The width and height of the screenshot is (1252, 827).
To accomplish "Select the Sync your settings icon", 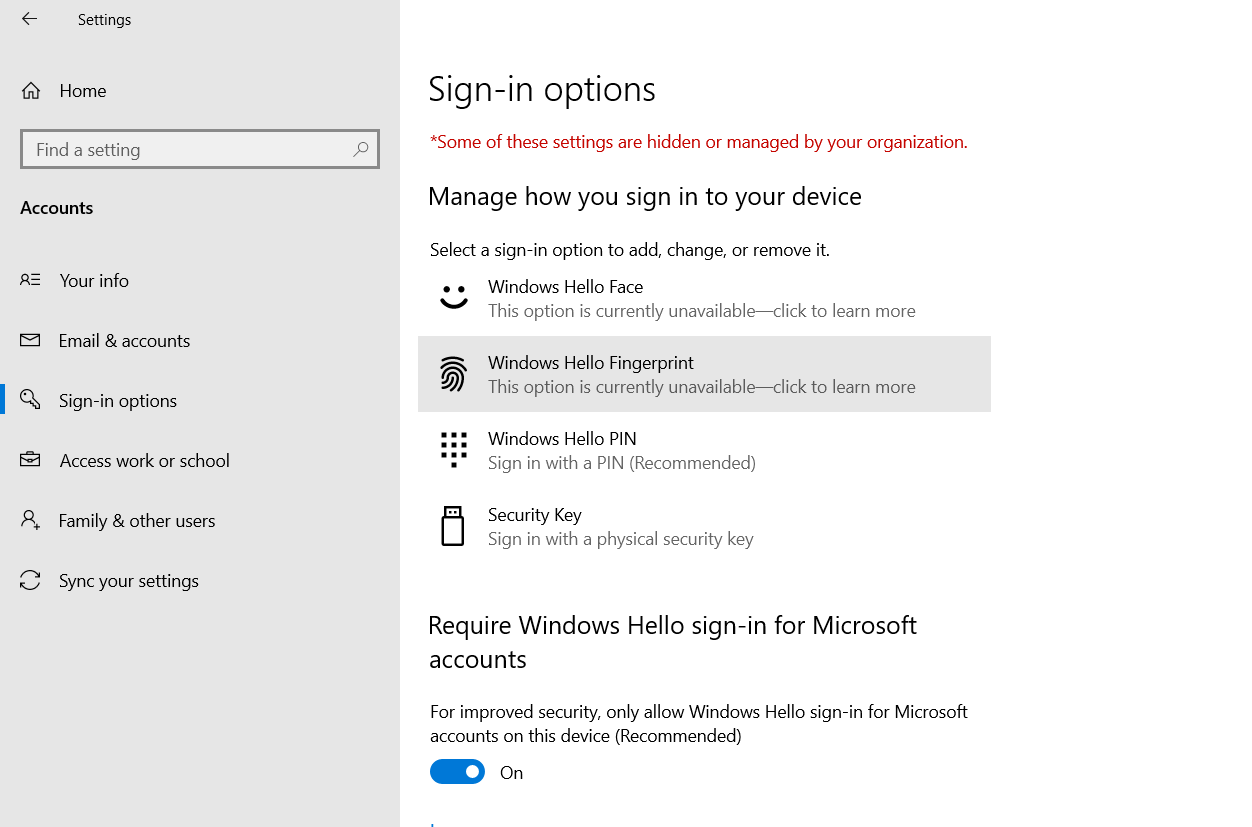I will [x=30, y=580].
